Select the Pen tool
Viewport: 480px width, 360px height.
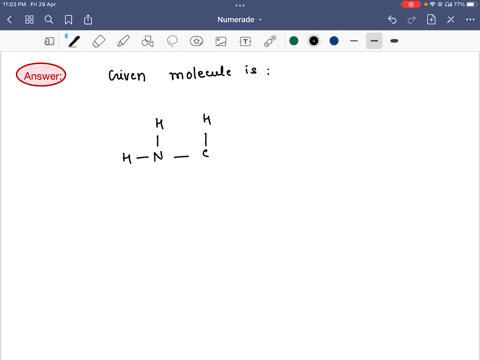(74, 41)
